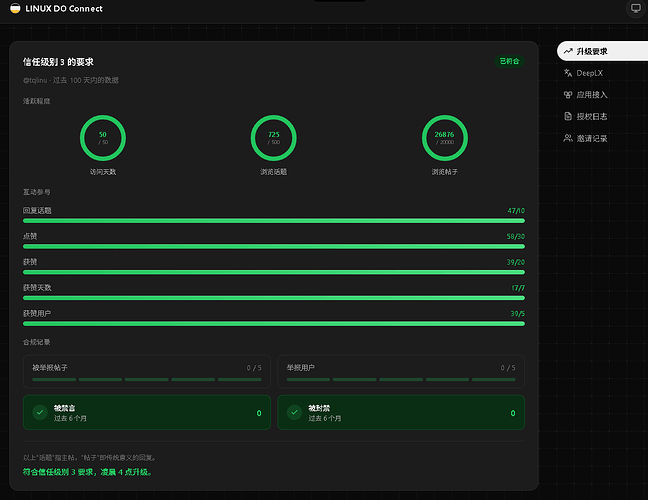Click the 访问天数 50/50 progress ring
Image resolution: width=648 pixels, height=500 pixels.
click(x=103, y=138)
